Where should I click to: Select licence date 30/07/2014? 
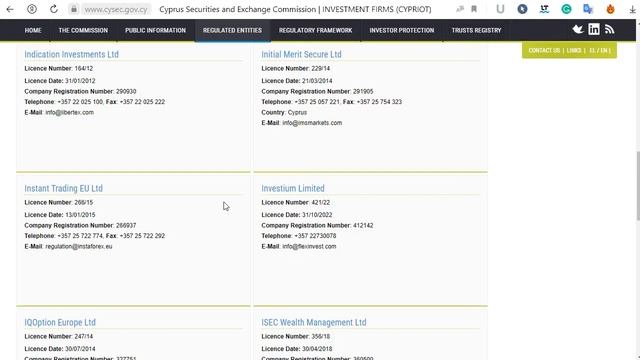(80, 349)
